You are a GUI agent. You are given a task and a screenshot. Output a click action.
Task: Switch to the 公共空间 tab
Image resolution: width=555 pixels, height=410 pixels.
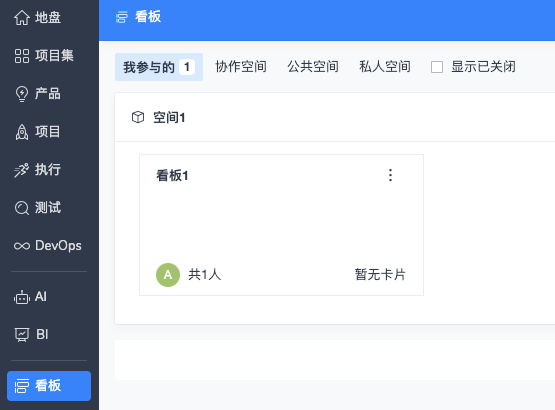click(313, 67)
